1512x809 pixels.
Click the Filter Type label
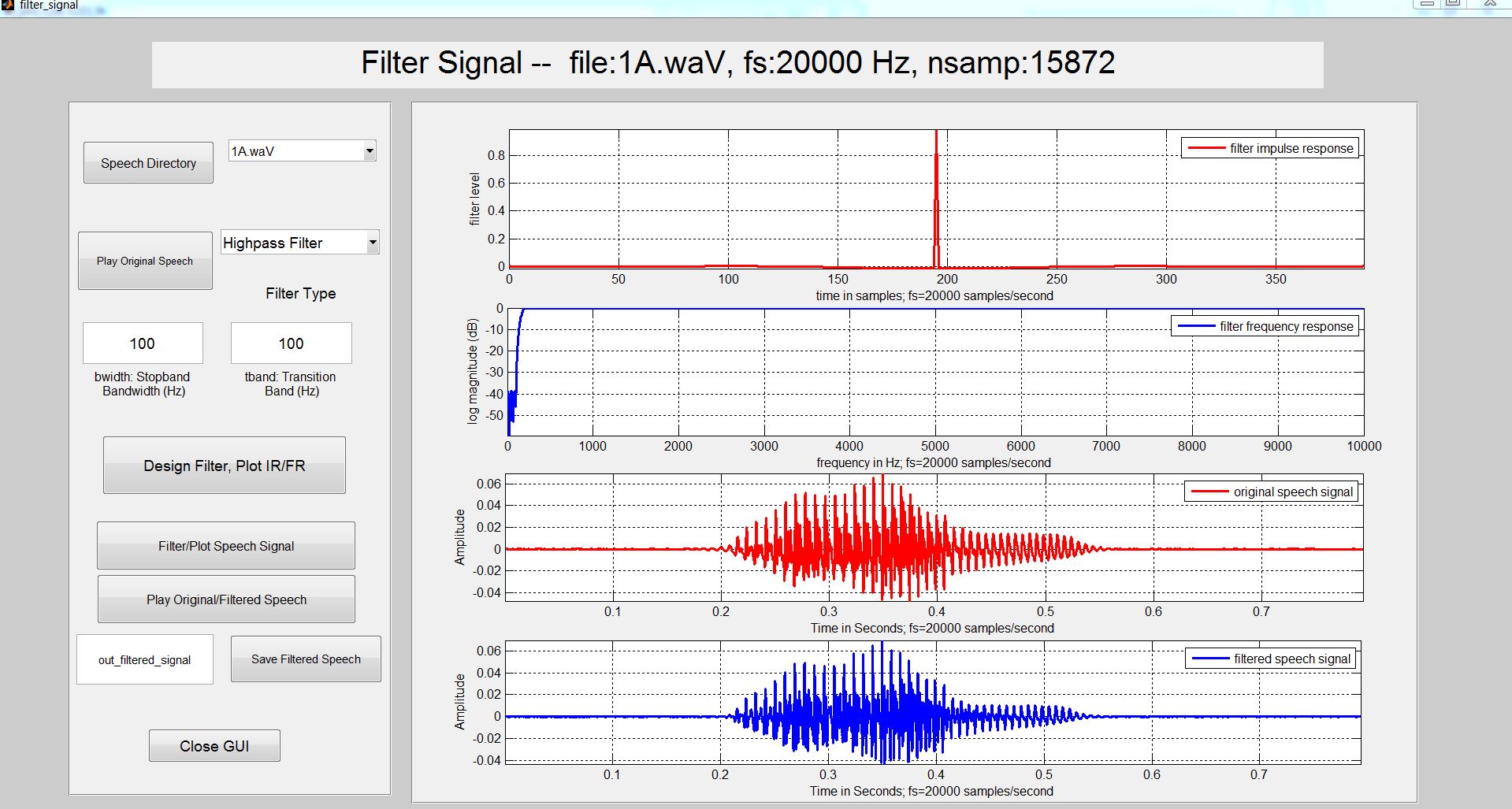point(301,293)
